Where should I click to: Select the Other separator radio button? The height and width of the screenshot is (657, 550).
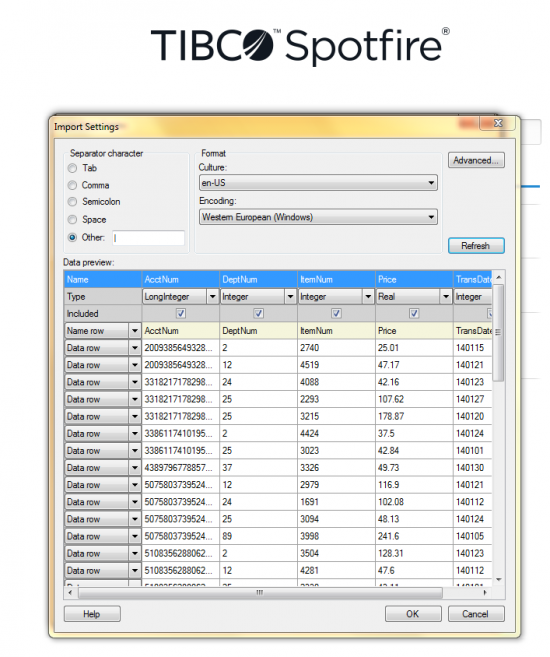[72, 238]
